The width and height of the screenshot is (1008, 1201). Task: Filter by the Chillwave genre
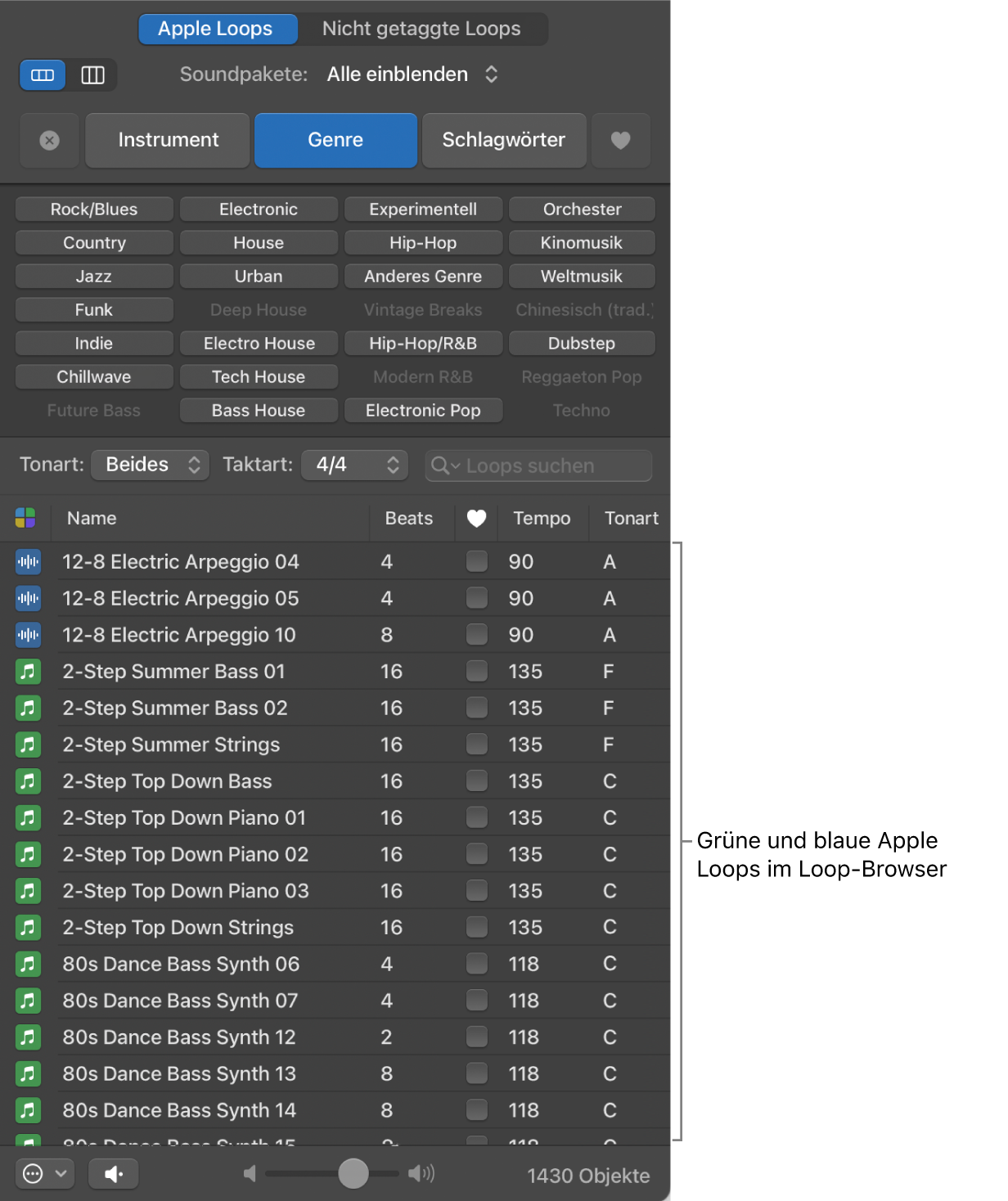[94, 377]
